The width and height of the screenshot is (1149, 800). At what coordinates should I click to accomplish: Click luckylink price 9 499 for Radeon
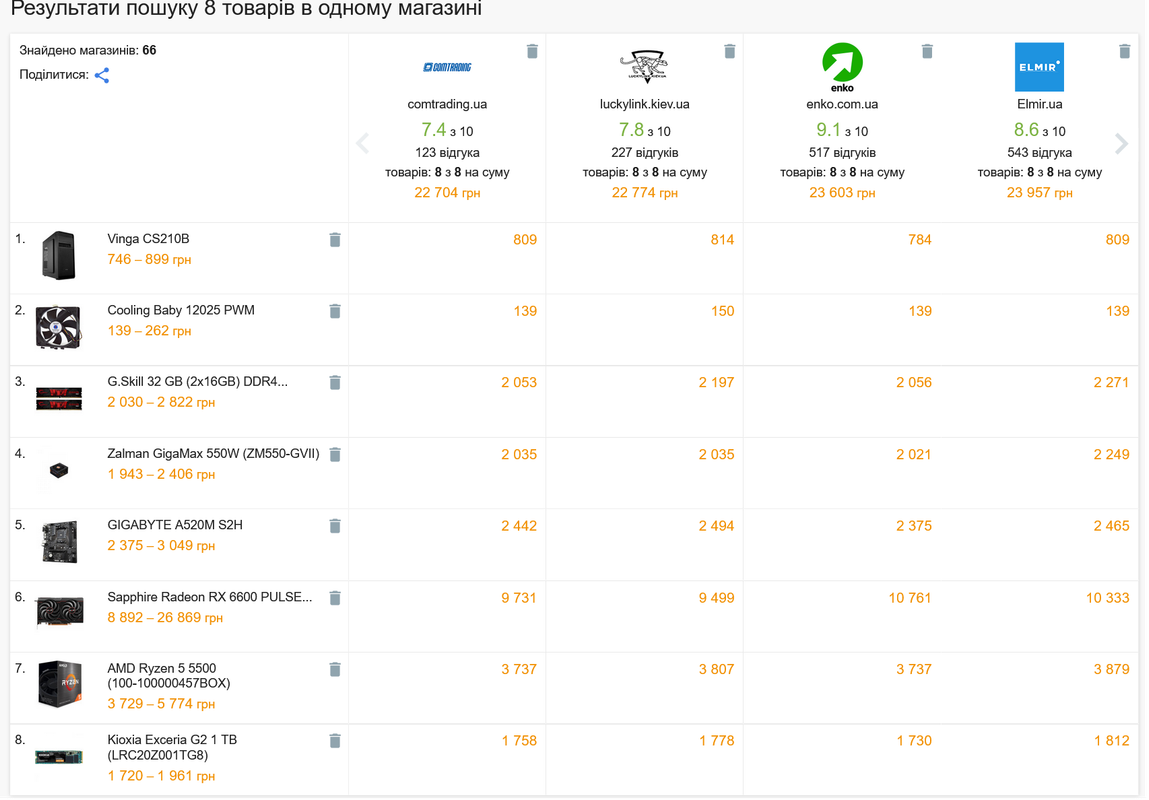click(x=718, y=599)
